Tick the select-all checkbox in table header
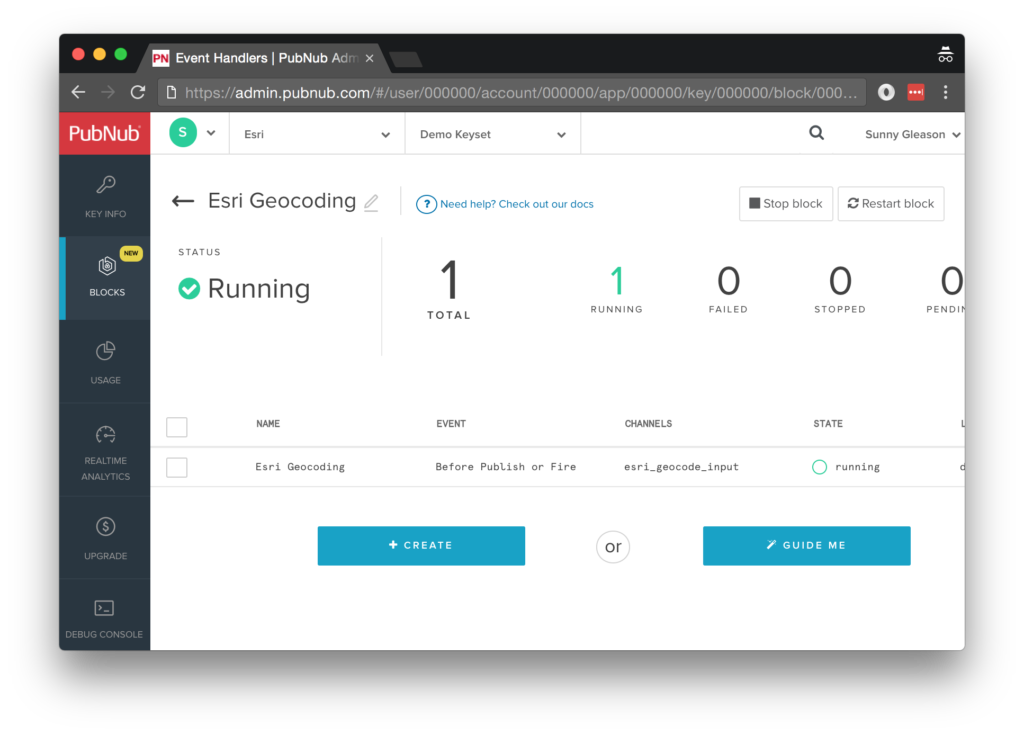 click(177, 428)
